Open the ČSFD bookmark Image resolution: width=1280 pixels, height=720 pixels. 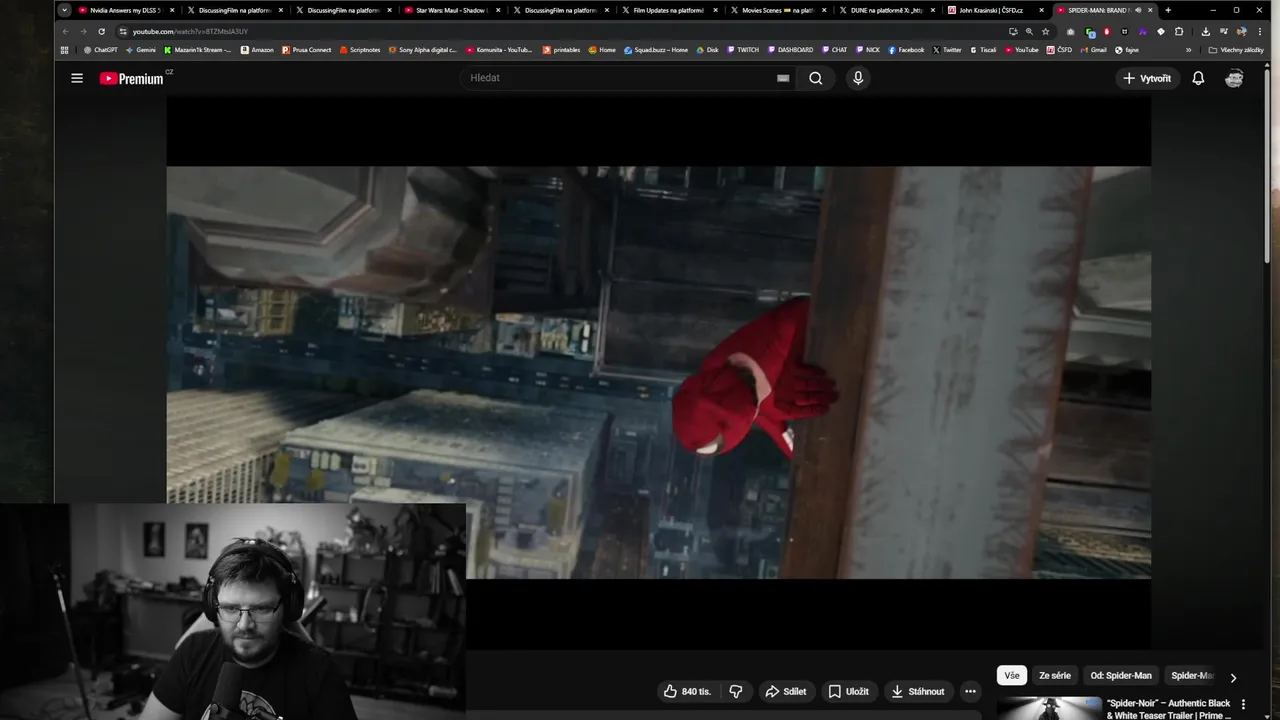1059,50
